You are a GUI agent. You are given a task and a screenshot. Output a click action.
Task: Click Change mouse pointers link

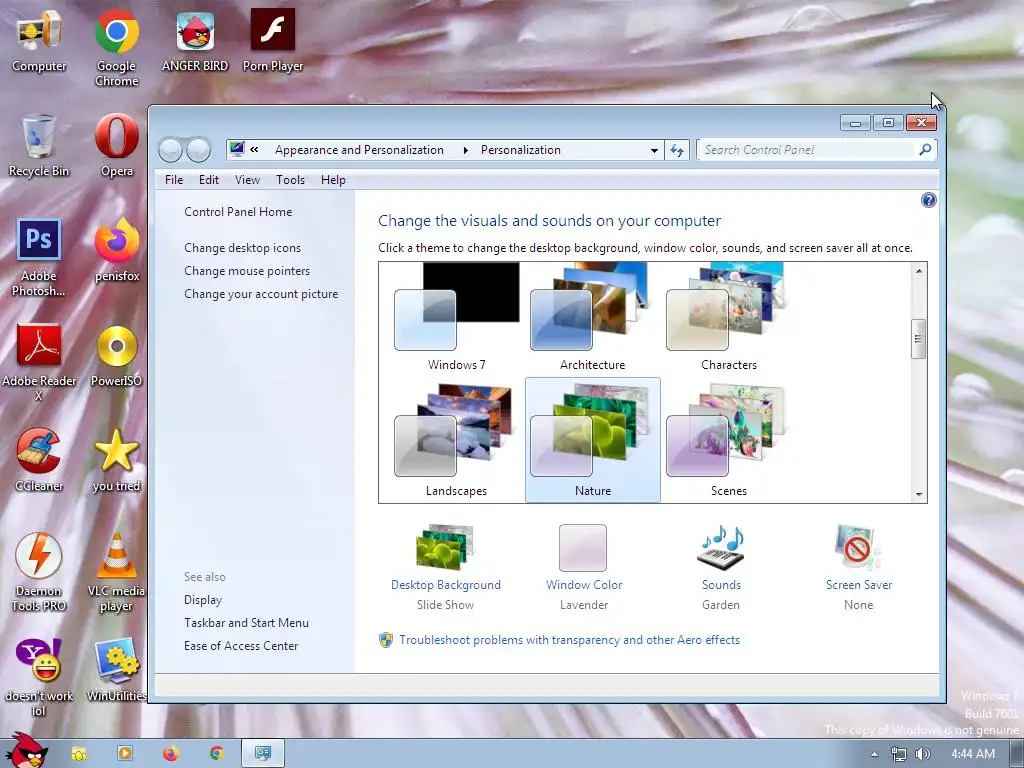click(247, 271)
